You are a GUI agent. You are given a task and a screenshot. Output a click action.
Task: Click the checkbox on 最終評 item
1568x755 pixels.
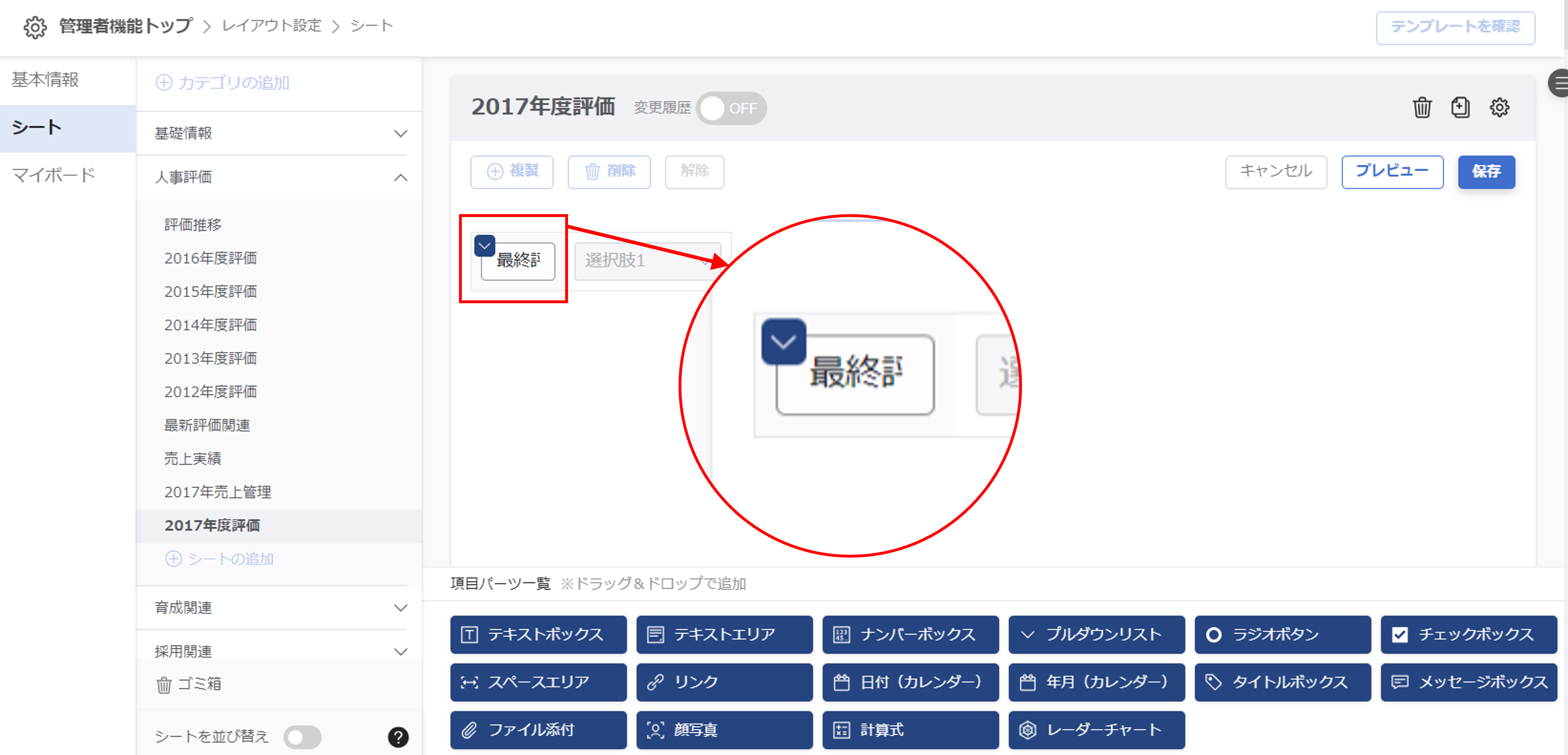[485, 246]
